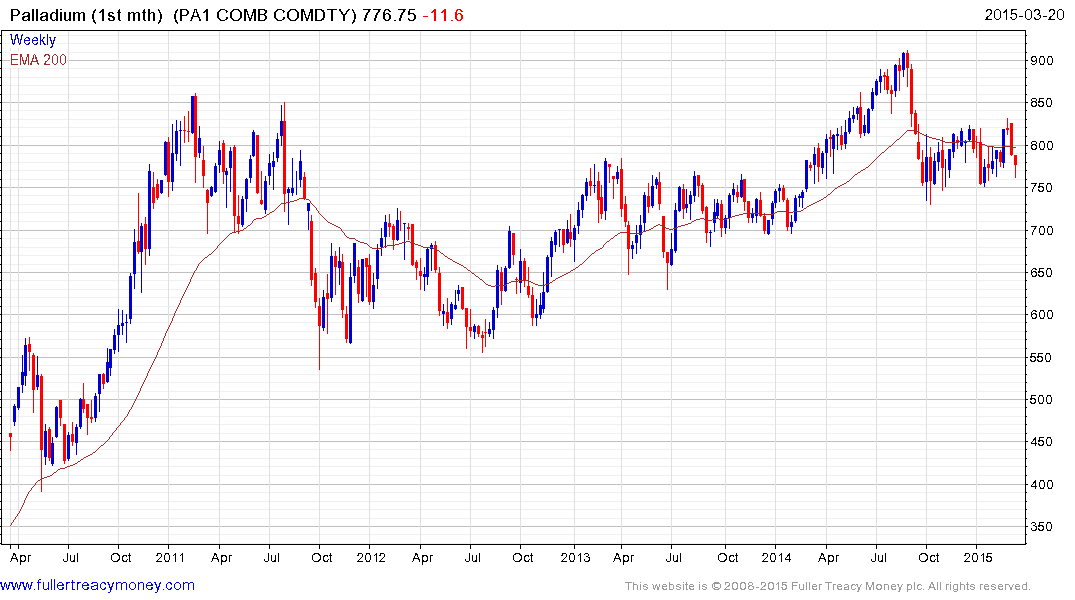Click the 2015-03-20 date label

(1024, 14)
